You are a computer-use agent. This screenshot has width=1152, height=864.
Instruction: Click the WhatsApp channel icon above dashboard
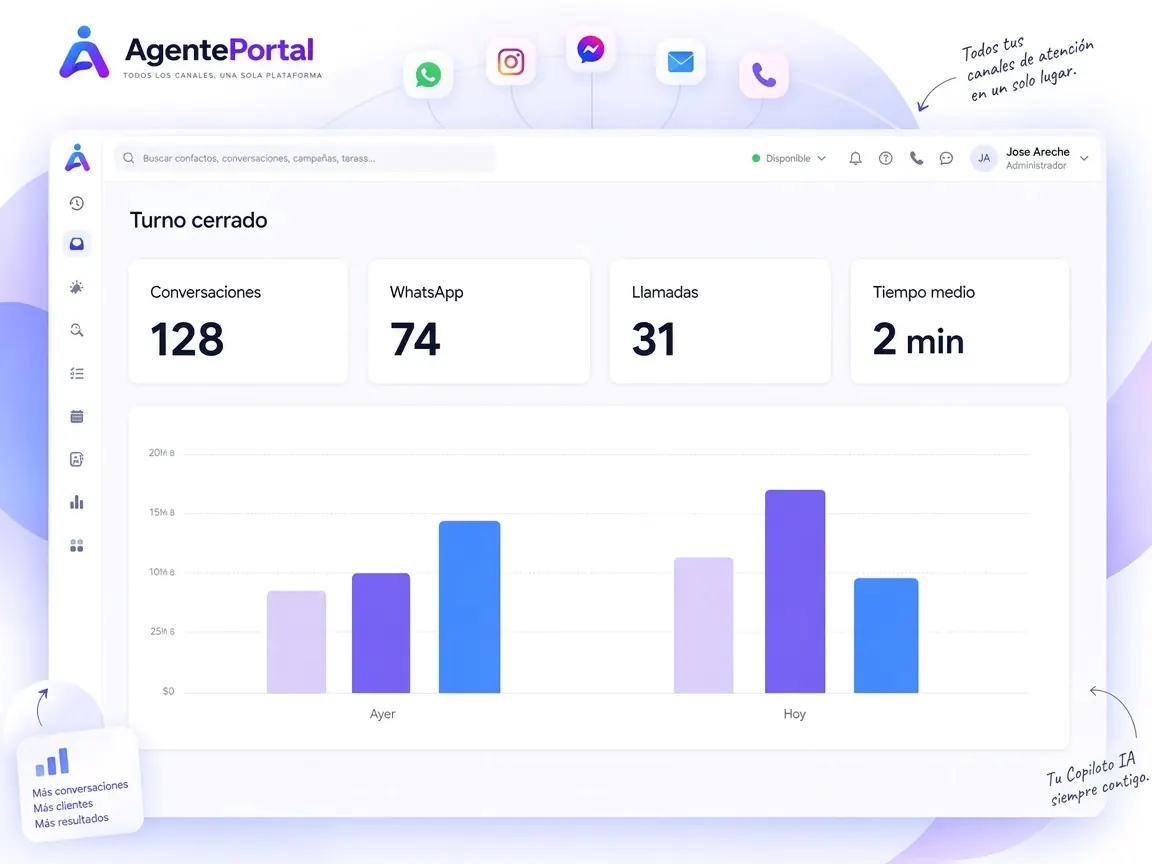point(428,75)
